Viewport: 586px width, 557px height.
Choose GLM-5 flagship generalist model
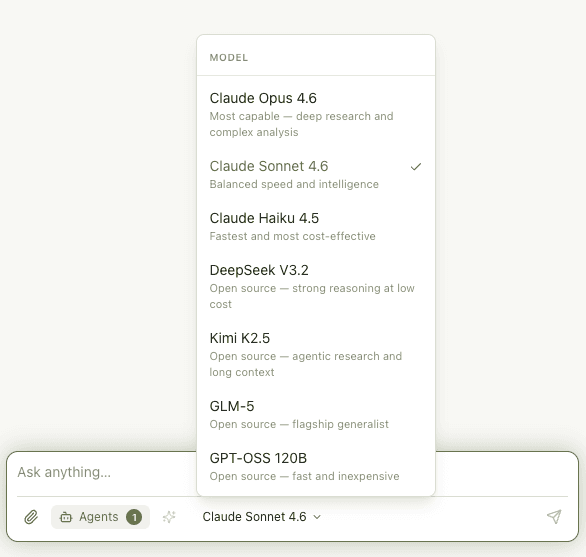(316, 415)
